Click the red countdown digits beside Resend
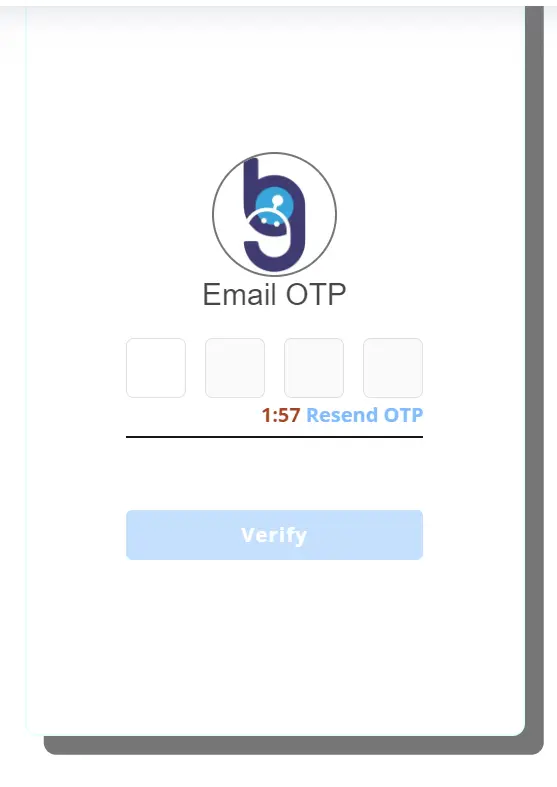Screen dimensions: 557x787 [x=281, y=415]
